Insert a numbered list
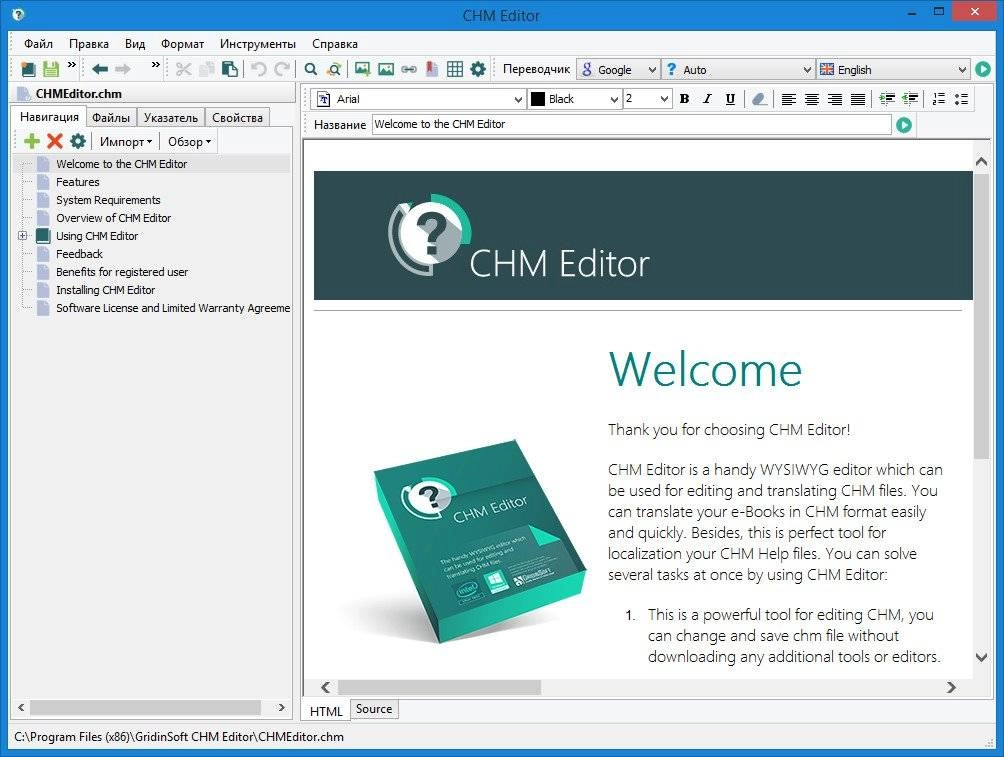The width and height of the screenshot is (1004, 757). [939, 99]
